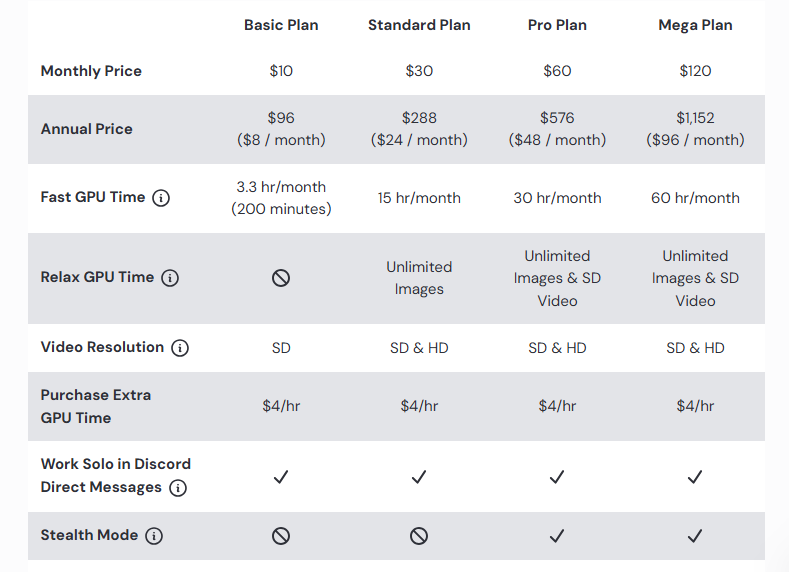The image size is (789, 572).
Task: Select the Standard Plan column header
Action: click(419, 25)
